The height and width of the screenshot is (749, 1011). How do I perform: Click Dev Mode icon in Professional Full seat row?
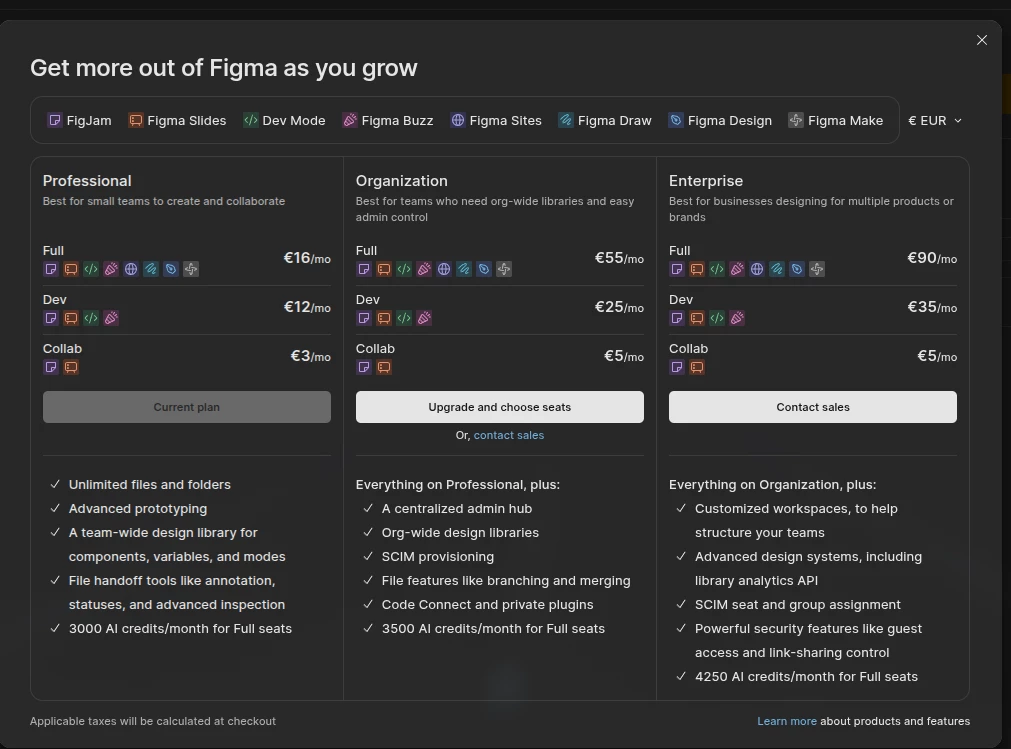tap(91, 269)
